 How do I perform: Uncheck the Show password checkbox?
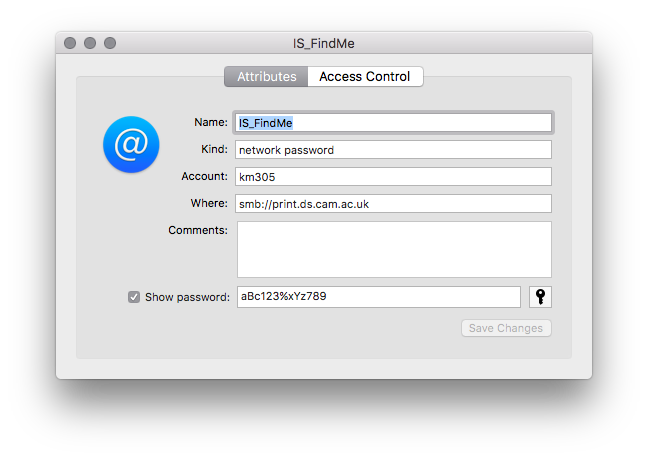[134, 297]
